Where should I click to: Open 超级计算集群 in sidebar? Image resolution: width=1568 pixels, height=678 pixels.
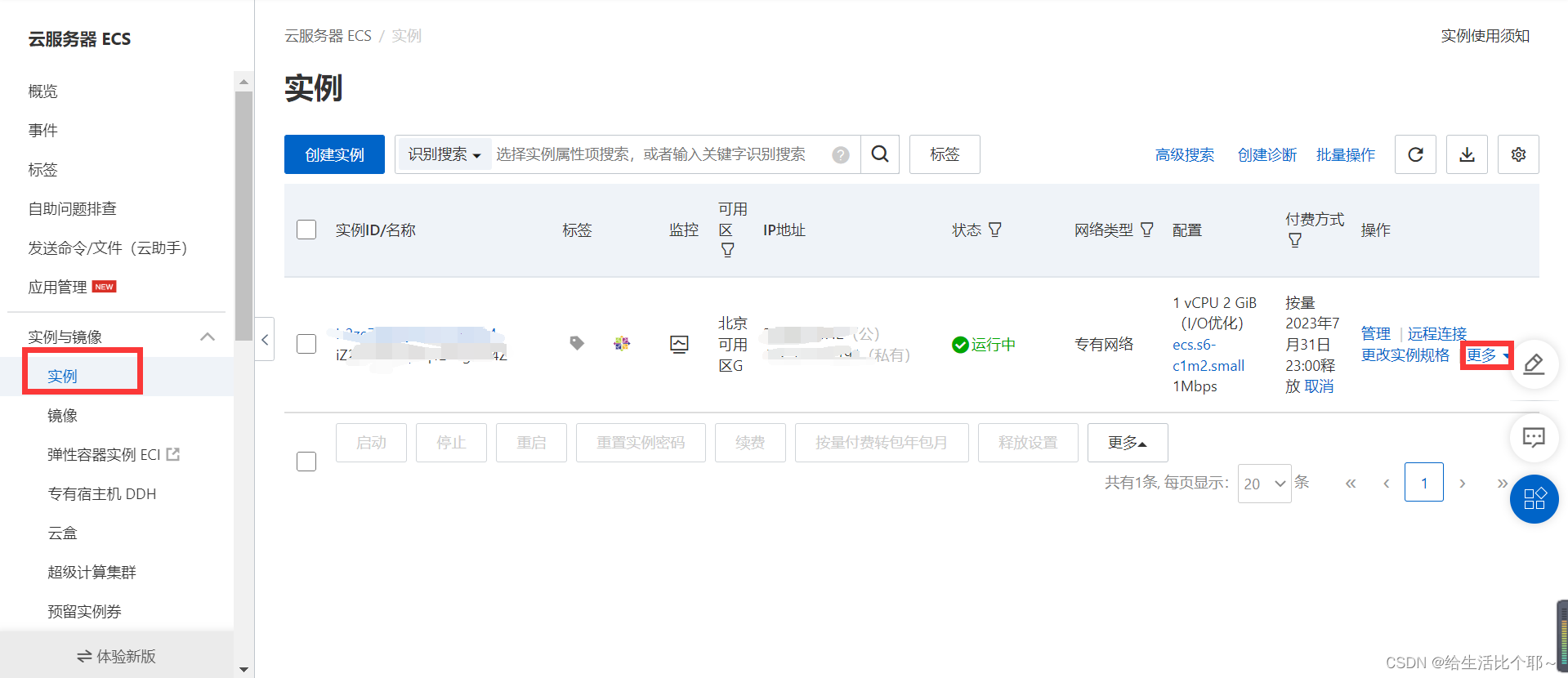[x=92, y=572]
